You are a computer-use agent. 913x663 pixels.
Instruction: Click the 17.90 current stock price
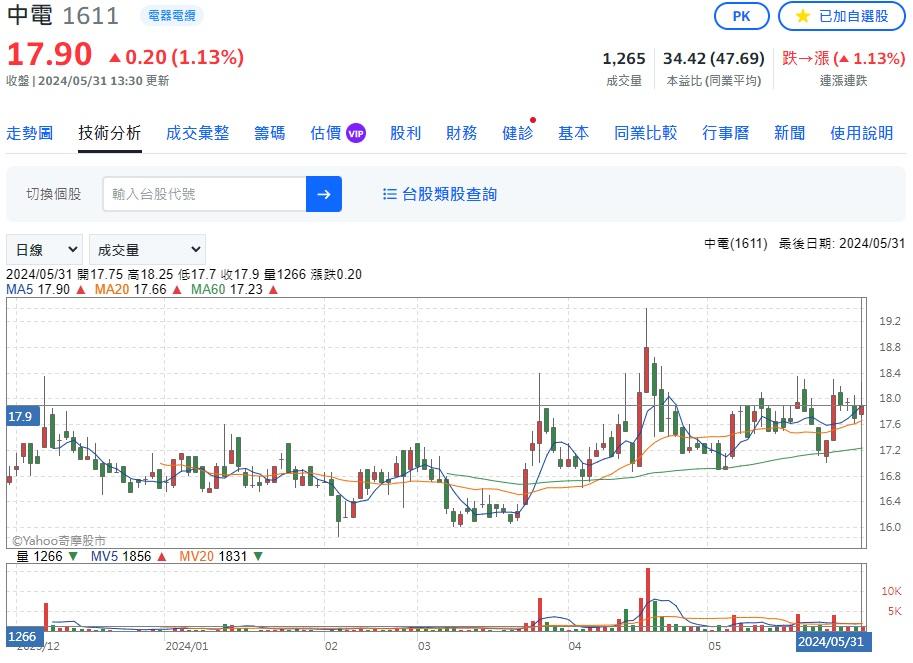click(x=49, y=54)
